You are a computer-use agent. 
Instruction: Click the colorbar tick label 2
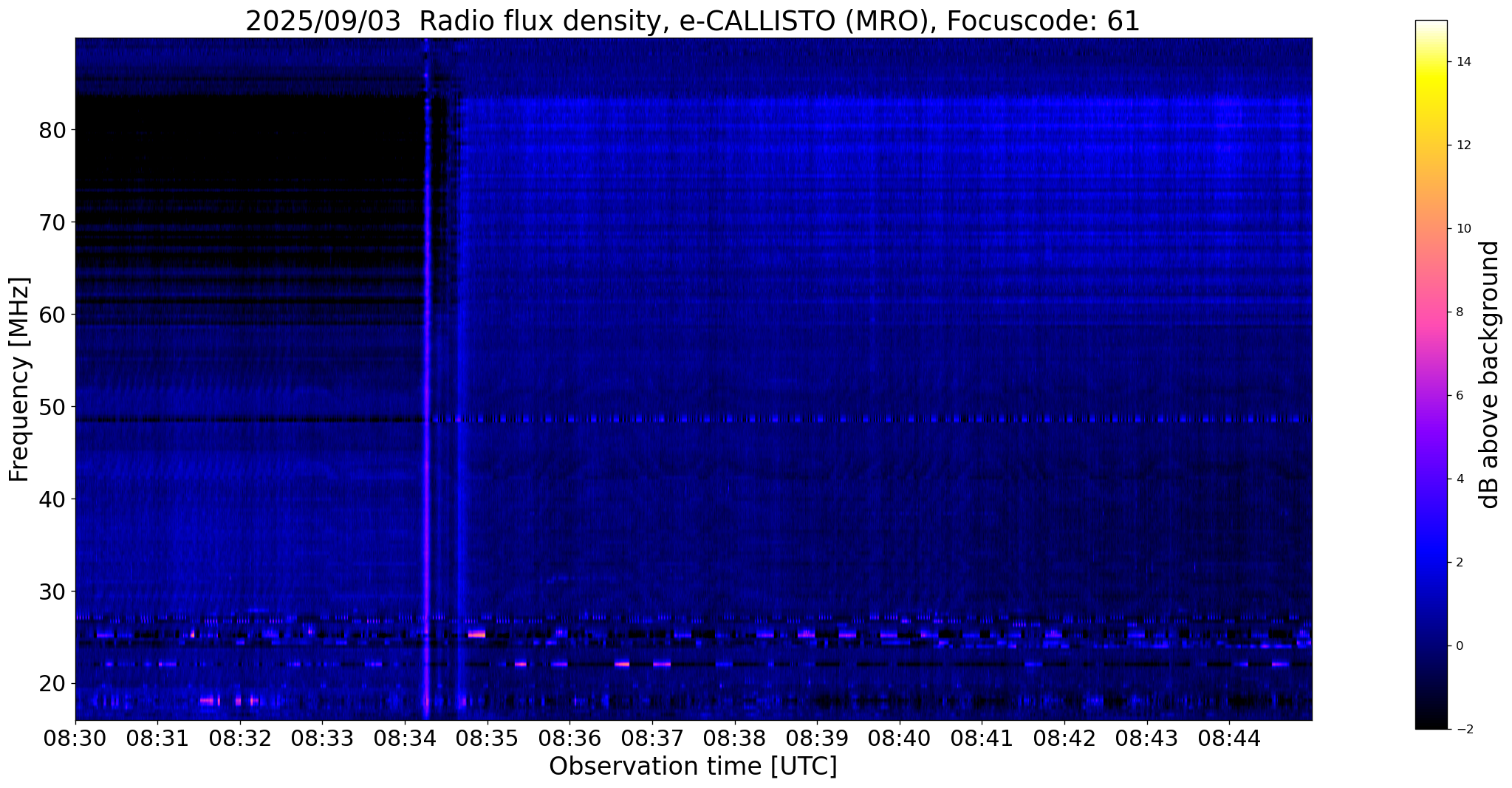[x=1460, y=563]
